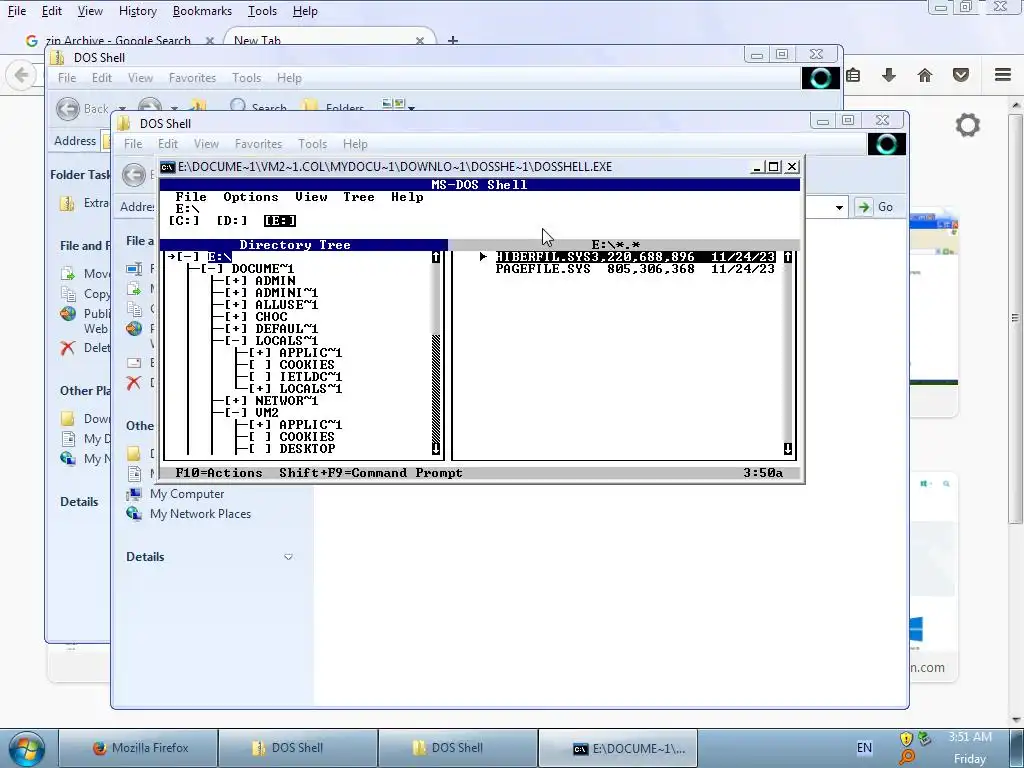This screenshot has height=768, width=1024.
Task: Open Favorites menu in front DOS Shell window
Action: pos(259,144)
